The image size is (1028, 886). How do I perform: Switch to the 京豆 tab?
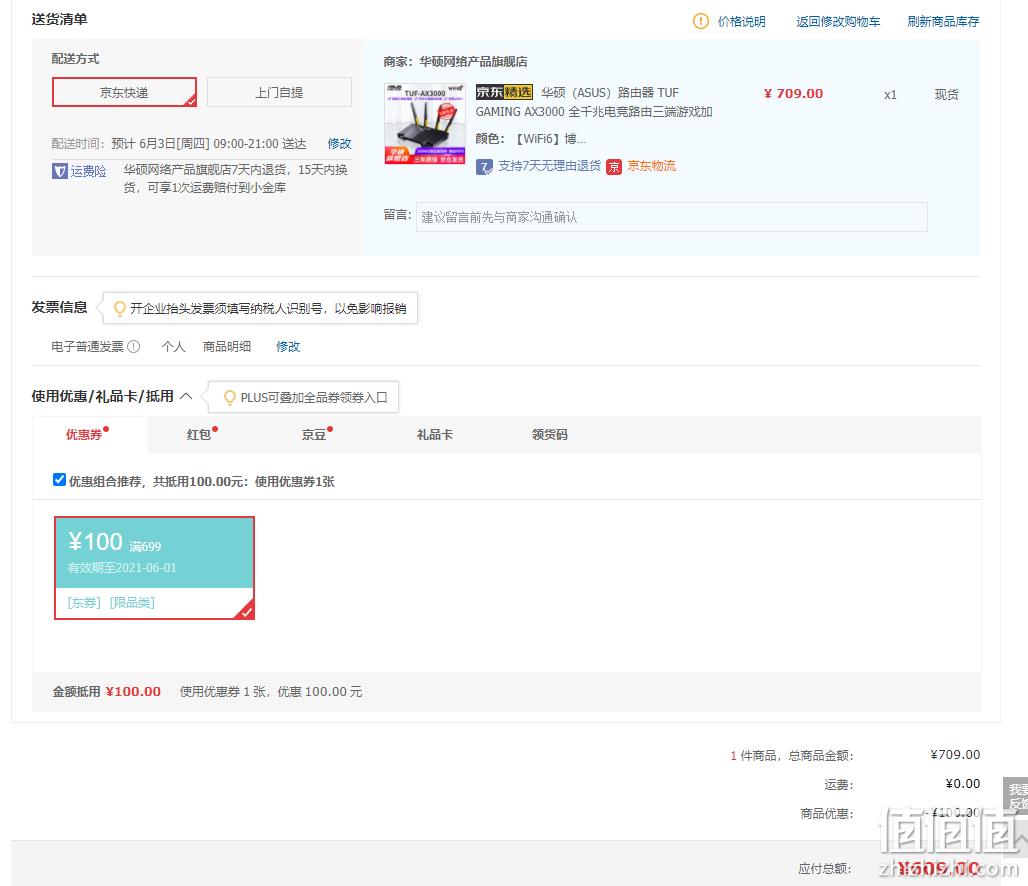[x=314, y=434]
